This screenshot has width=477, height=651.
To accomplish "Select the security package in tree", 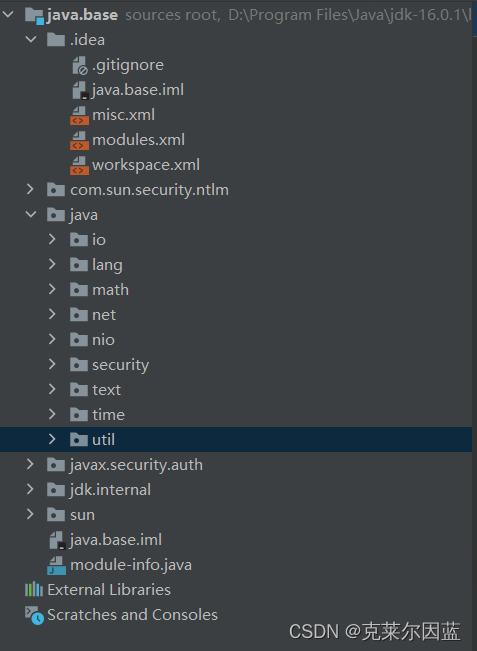I will (x=120, y=365).
